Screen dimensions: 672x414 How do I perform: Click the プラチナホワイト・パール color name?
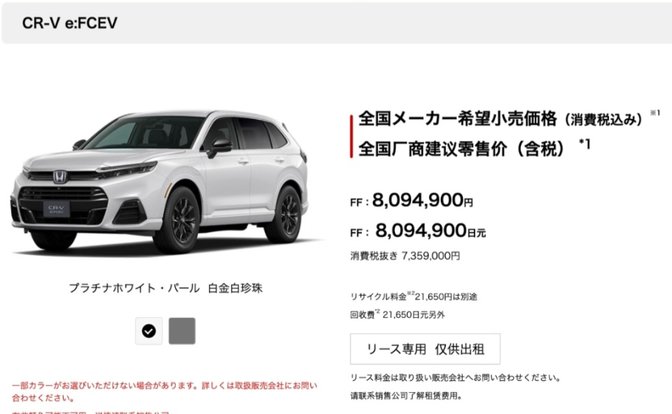click(x=134, y=288)
